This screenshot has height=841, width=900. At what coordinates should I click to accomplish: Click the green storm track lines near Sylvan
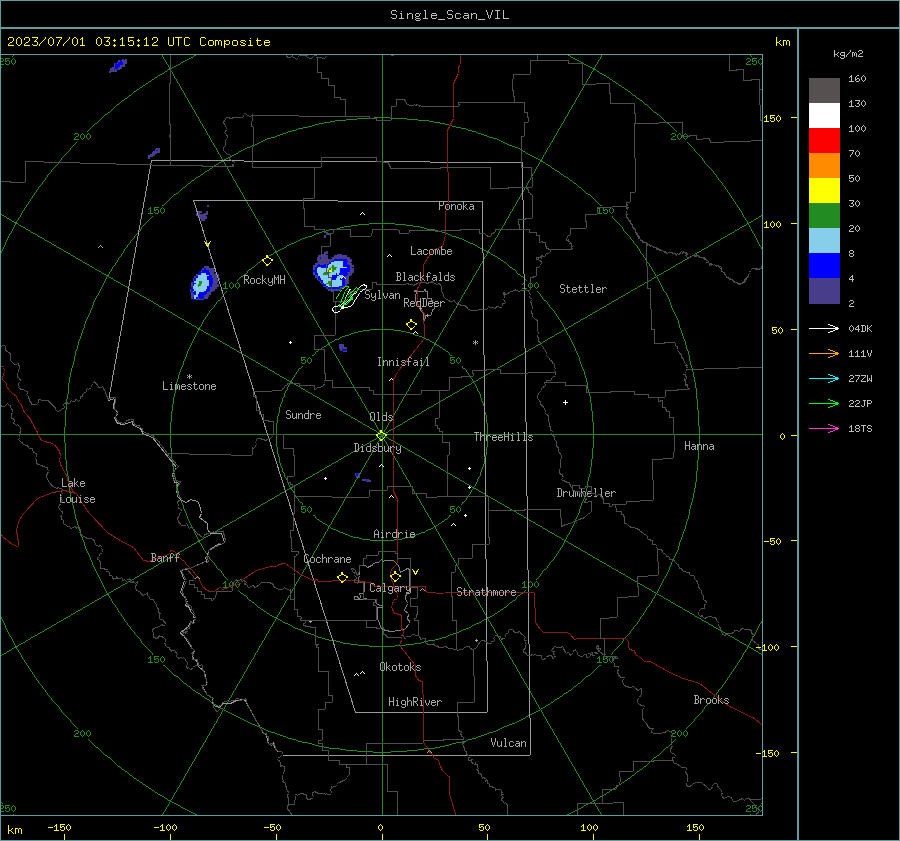click(349, 298)
